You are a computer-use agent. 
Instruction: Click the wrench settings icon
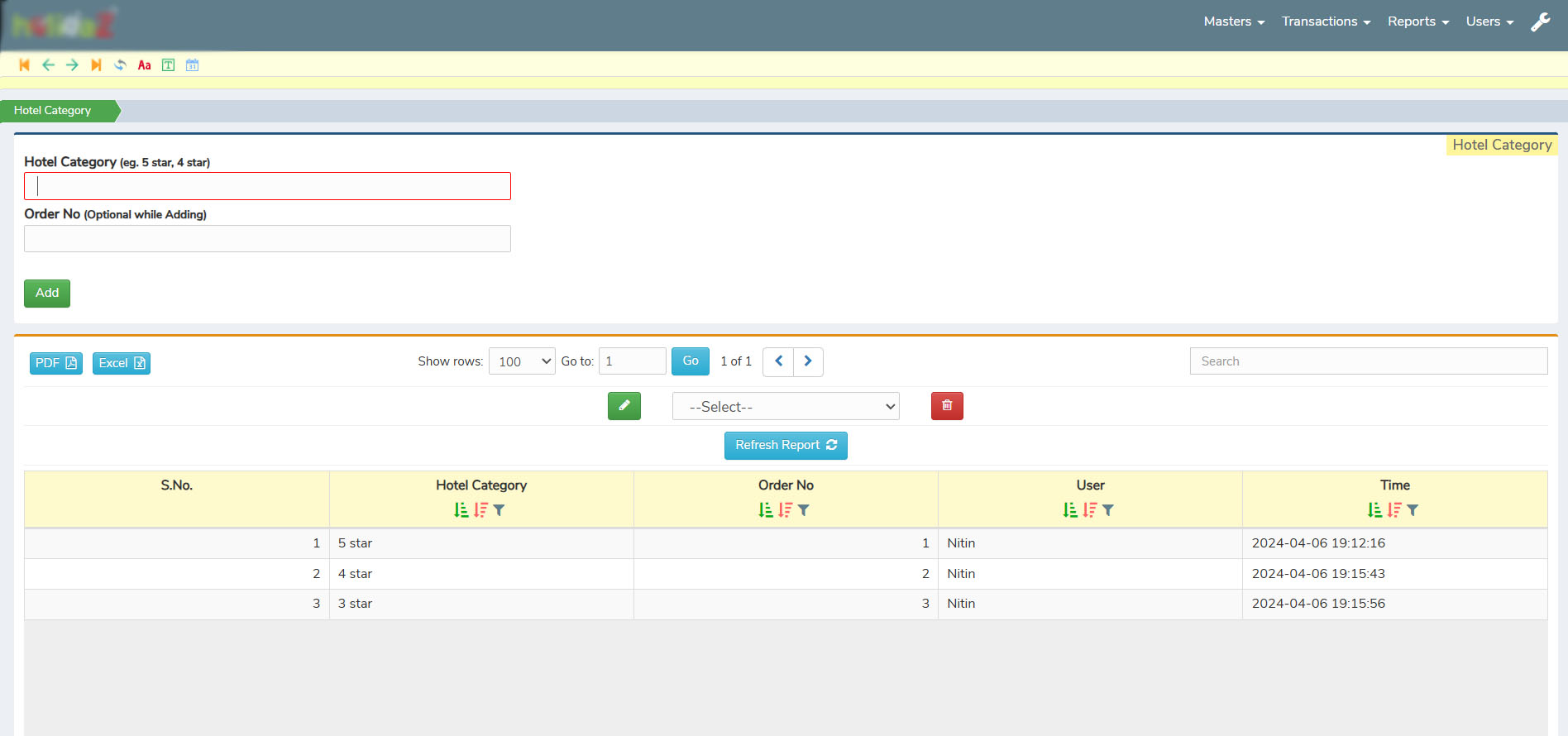pos(1540,22)
